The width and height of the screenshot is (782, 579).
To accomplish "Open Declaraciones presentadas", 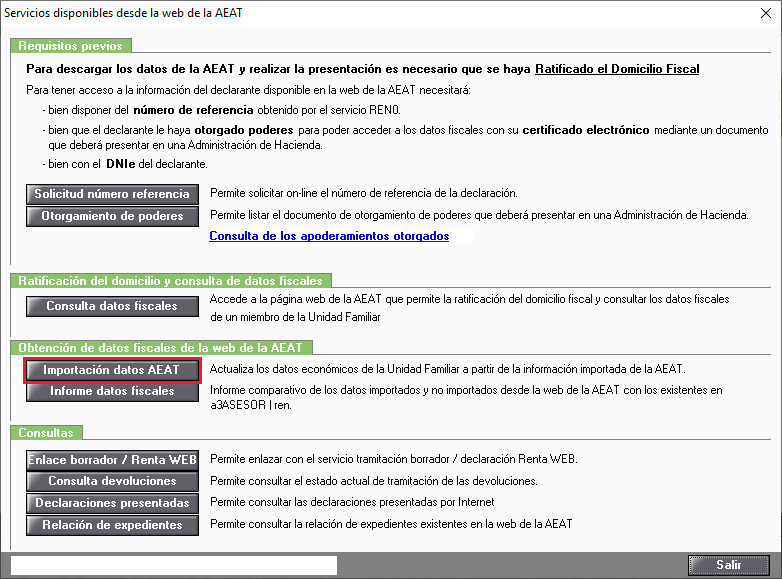I will click(112, 503).
